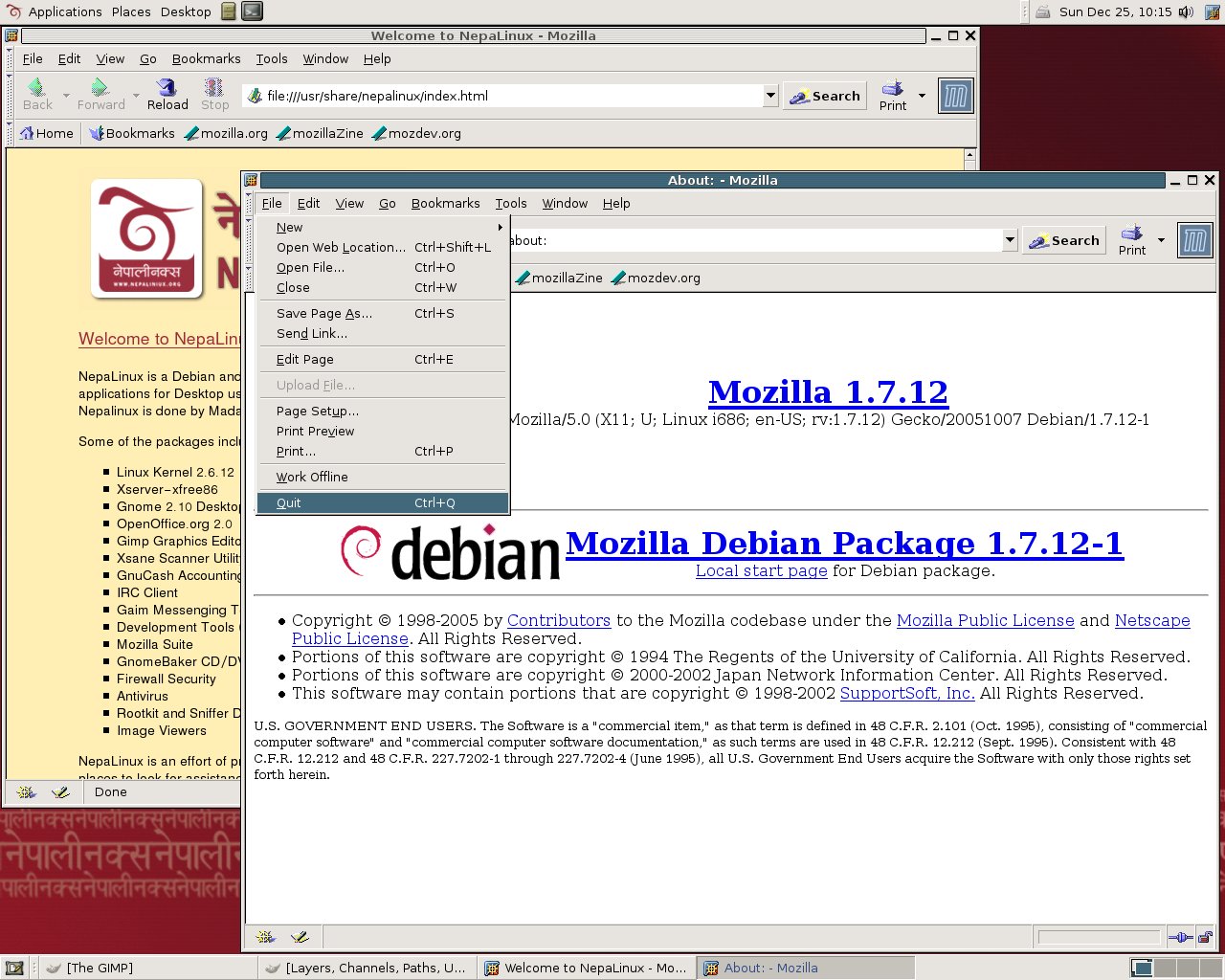Open the URL history dropdown in the NepaLinux window

[x=770, y=96]
